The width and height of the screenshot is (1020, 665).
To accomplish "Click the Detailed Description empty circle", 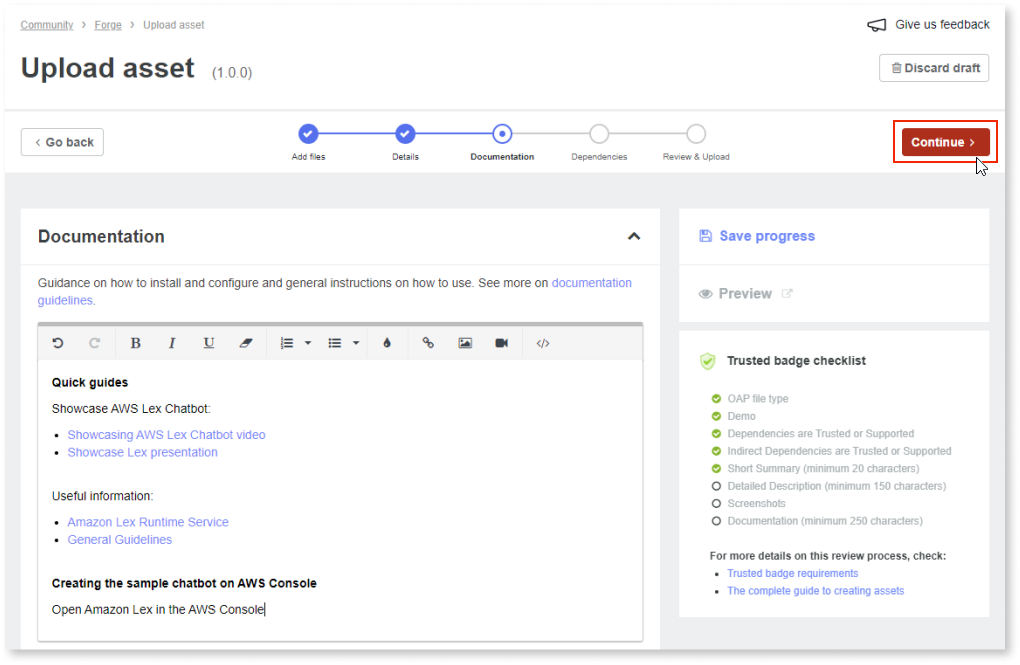I will coord(716,486).
